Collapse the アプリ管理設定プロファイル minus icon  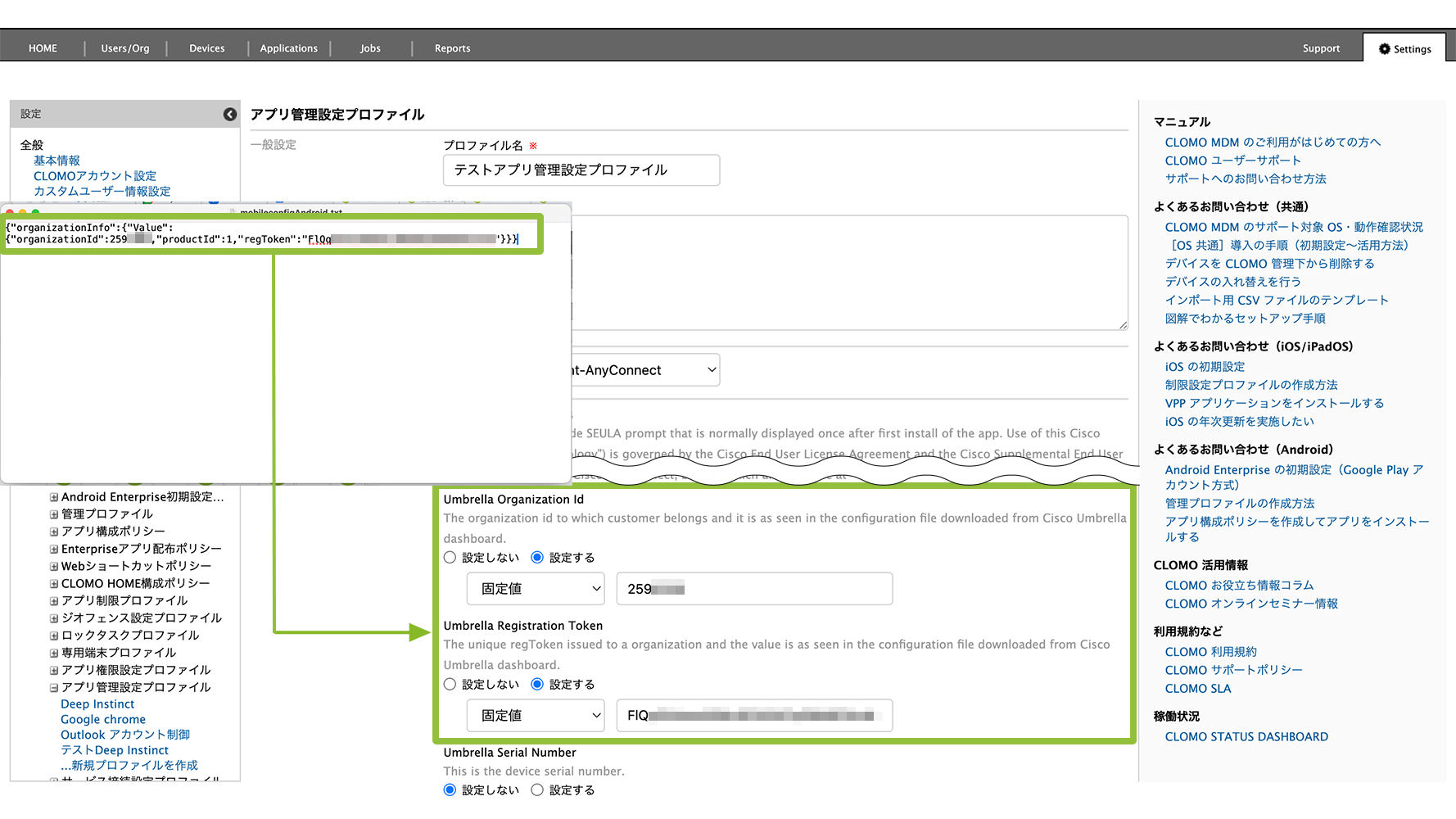(x=54, y=688)
